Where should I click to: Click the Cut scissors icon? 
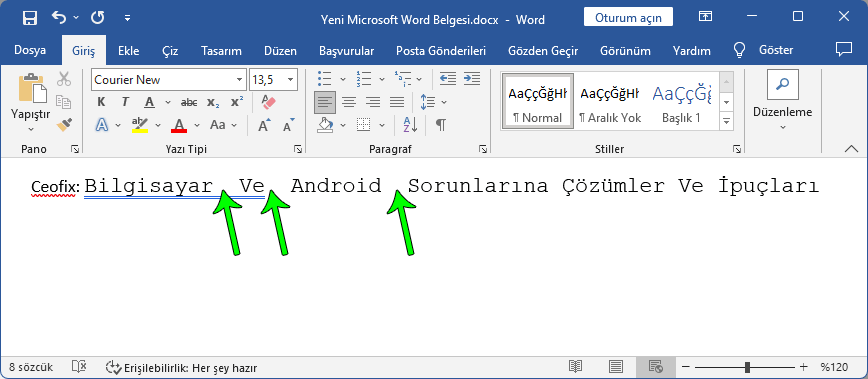tap(64, 79)
